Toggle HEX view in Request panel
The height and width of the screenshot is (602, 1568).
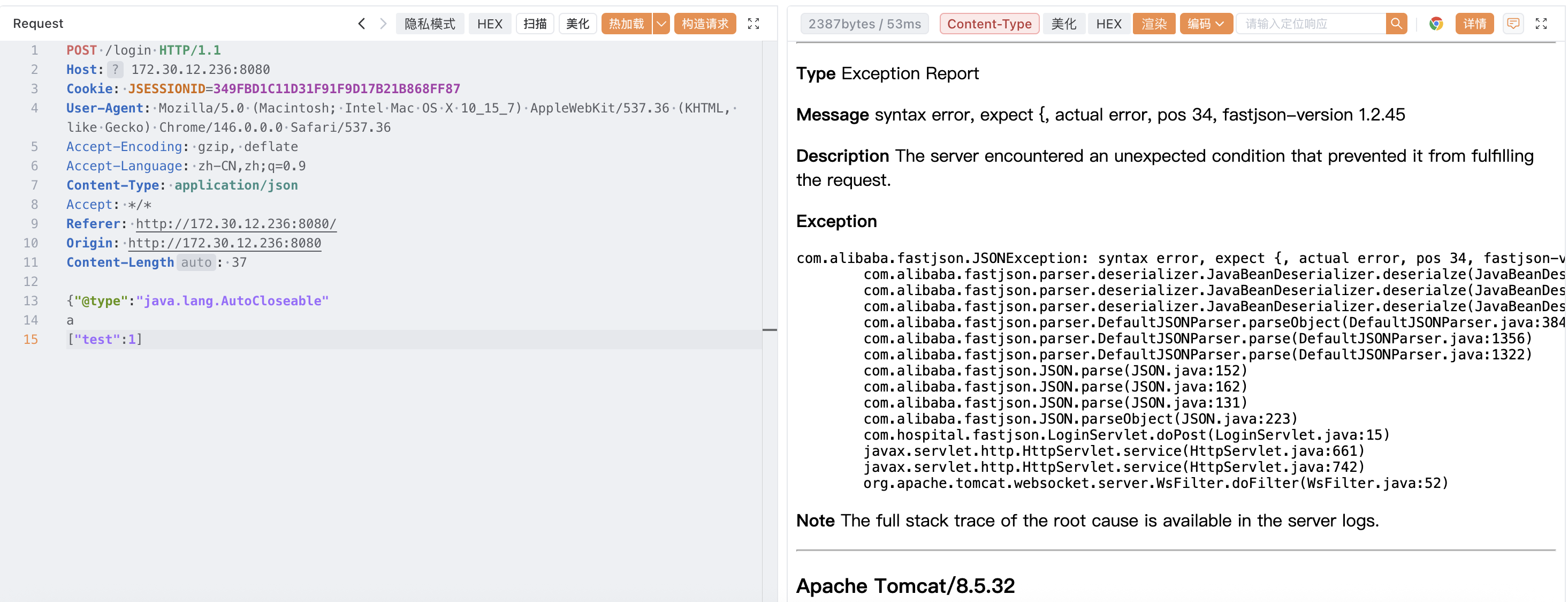pyautogui.click(x=489, y=24)
